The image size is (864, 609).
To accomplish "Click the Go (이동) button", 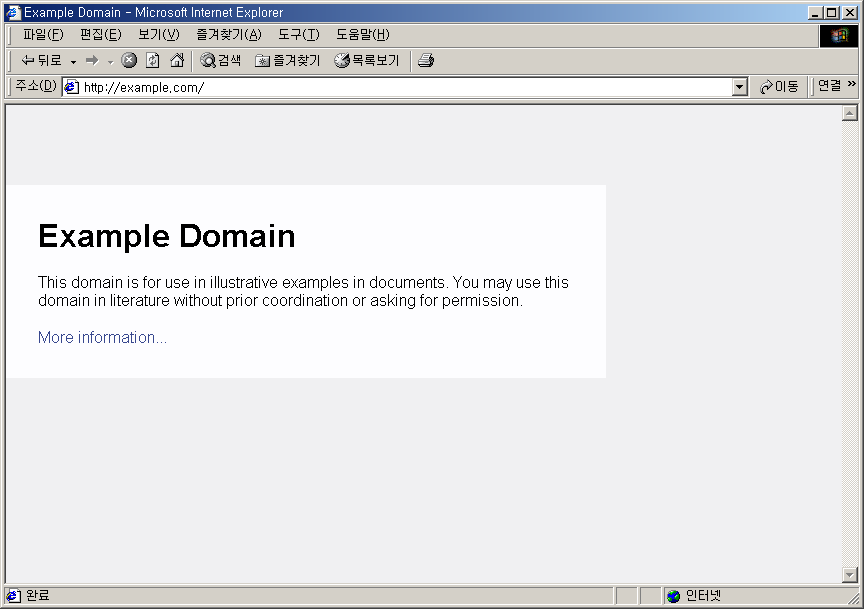I will [x=779, y=87].
